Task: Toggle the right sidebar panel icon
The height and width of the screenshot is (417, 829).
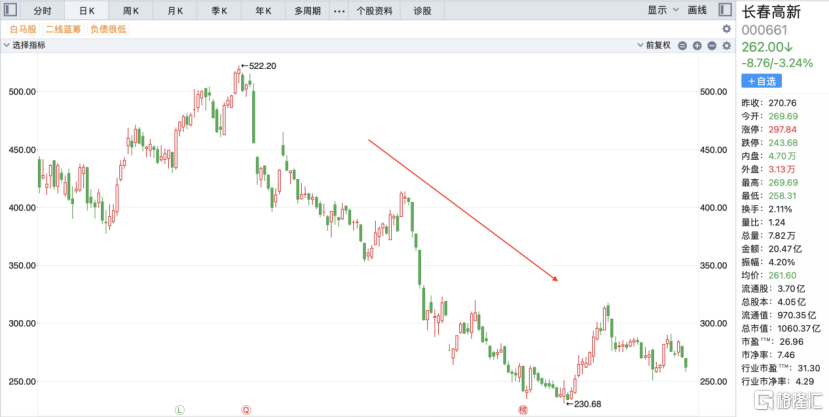Action: tap(725, 10)
